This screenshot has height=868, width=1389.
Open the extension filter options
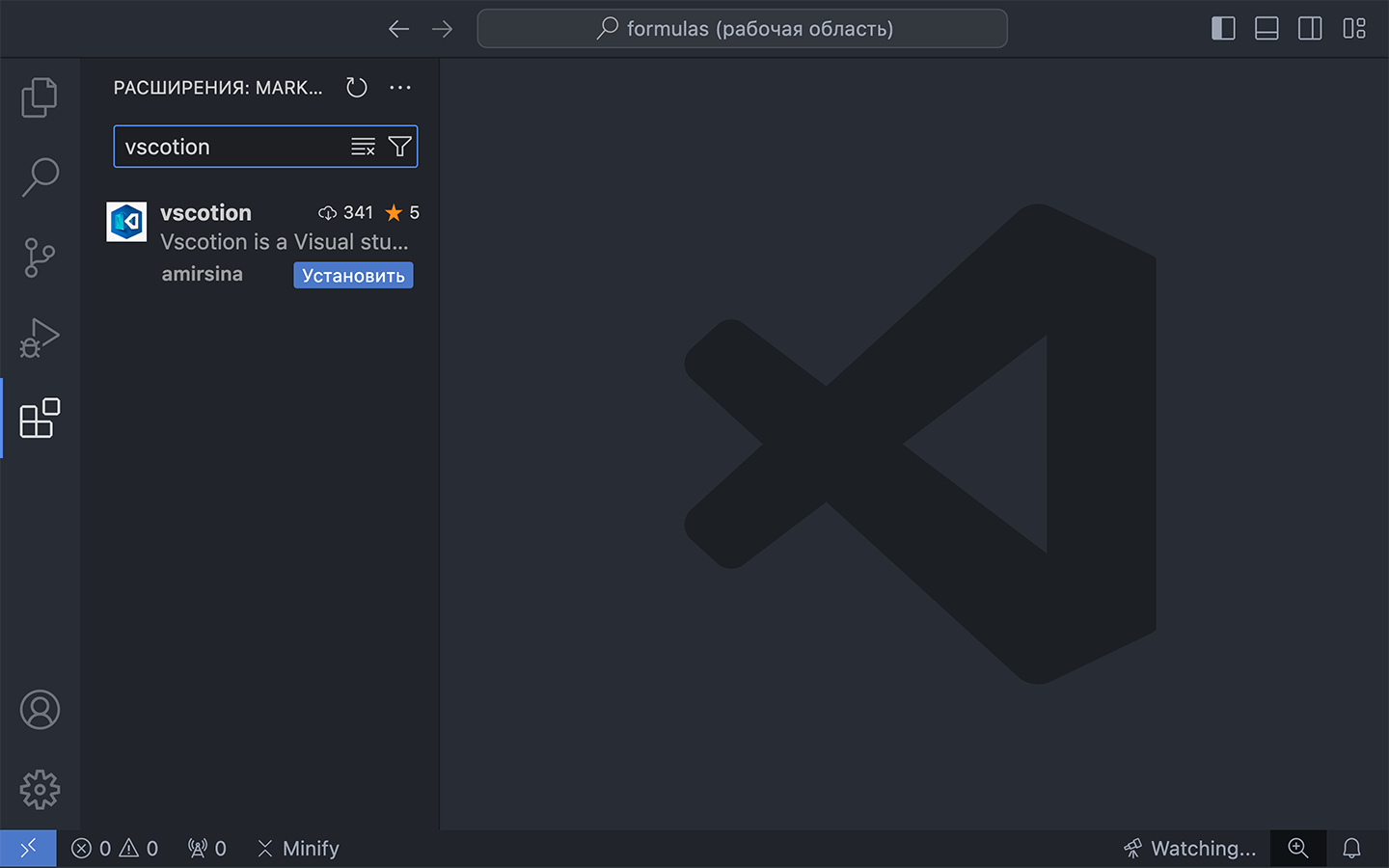pos(399,147)
